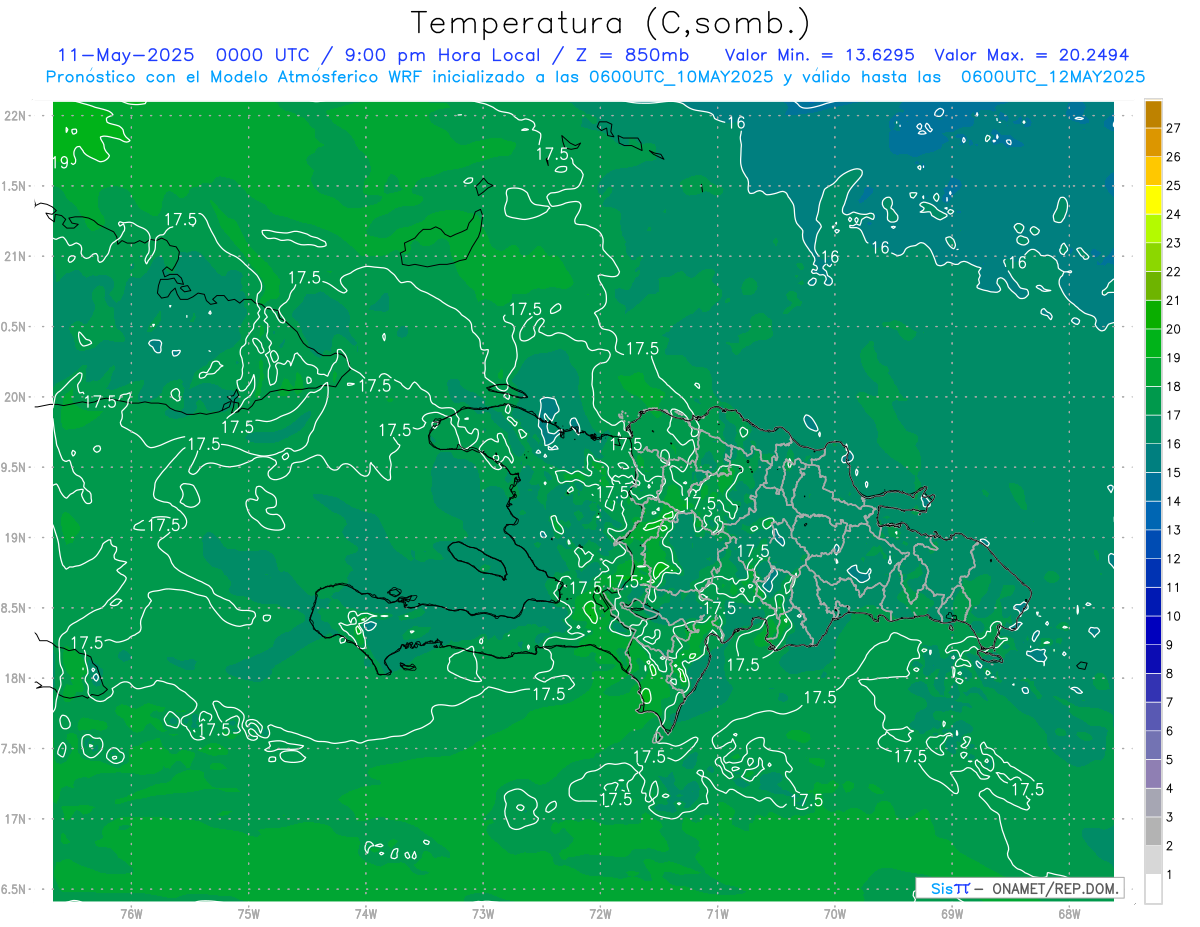The width and height of the screenshot is (1200, 927).
Task: Click the '69W' longitude axis label
Action: [x=951, y=914]
